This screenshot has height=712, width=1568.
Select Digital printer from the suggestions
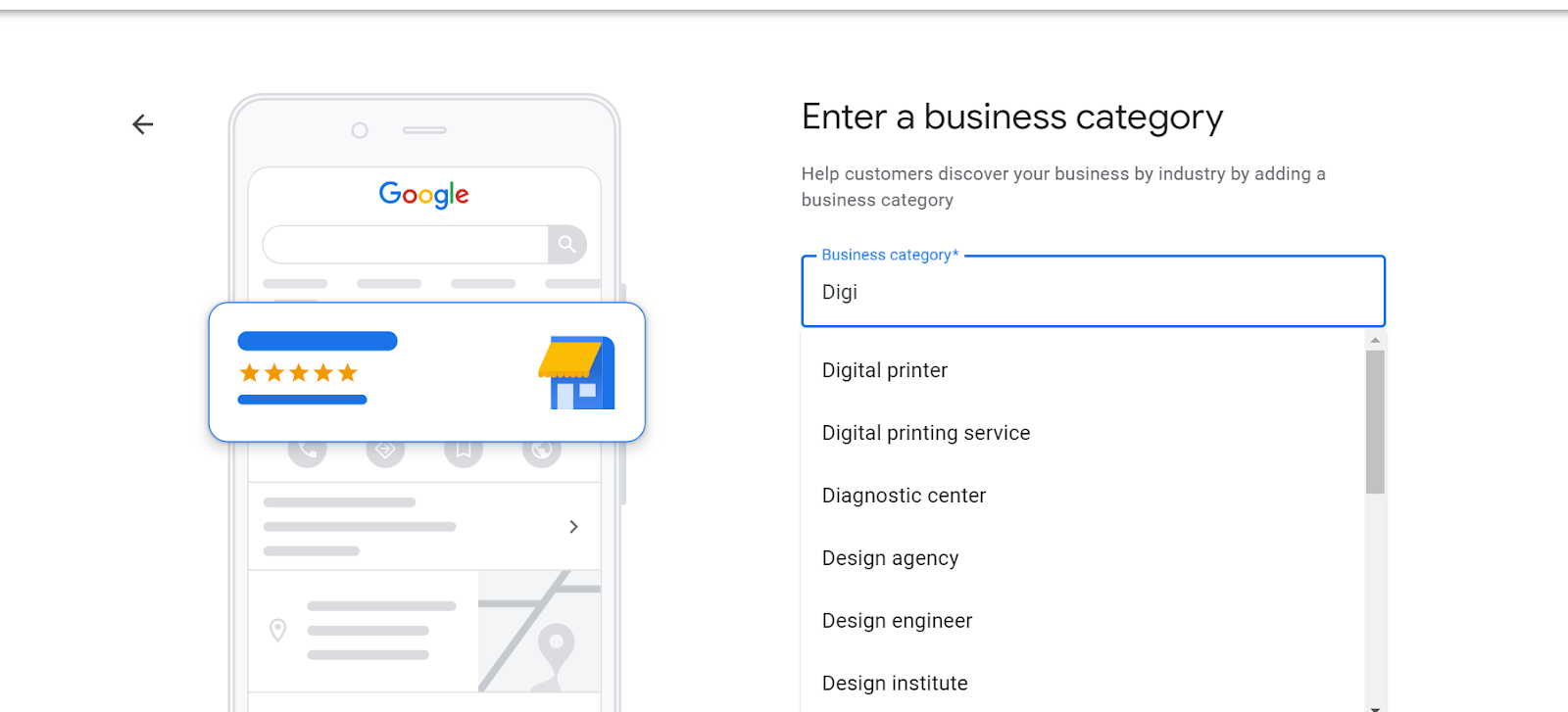(884, 370)
